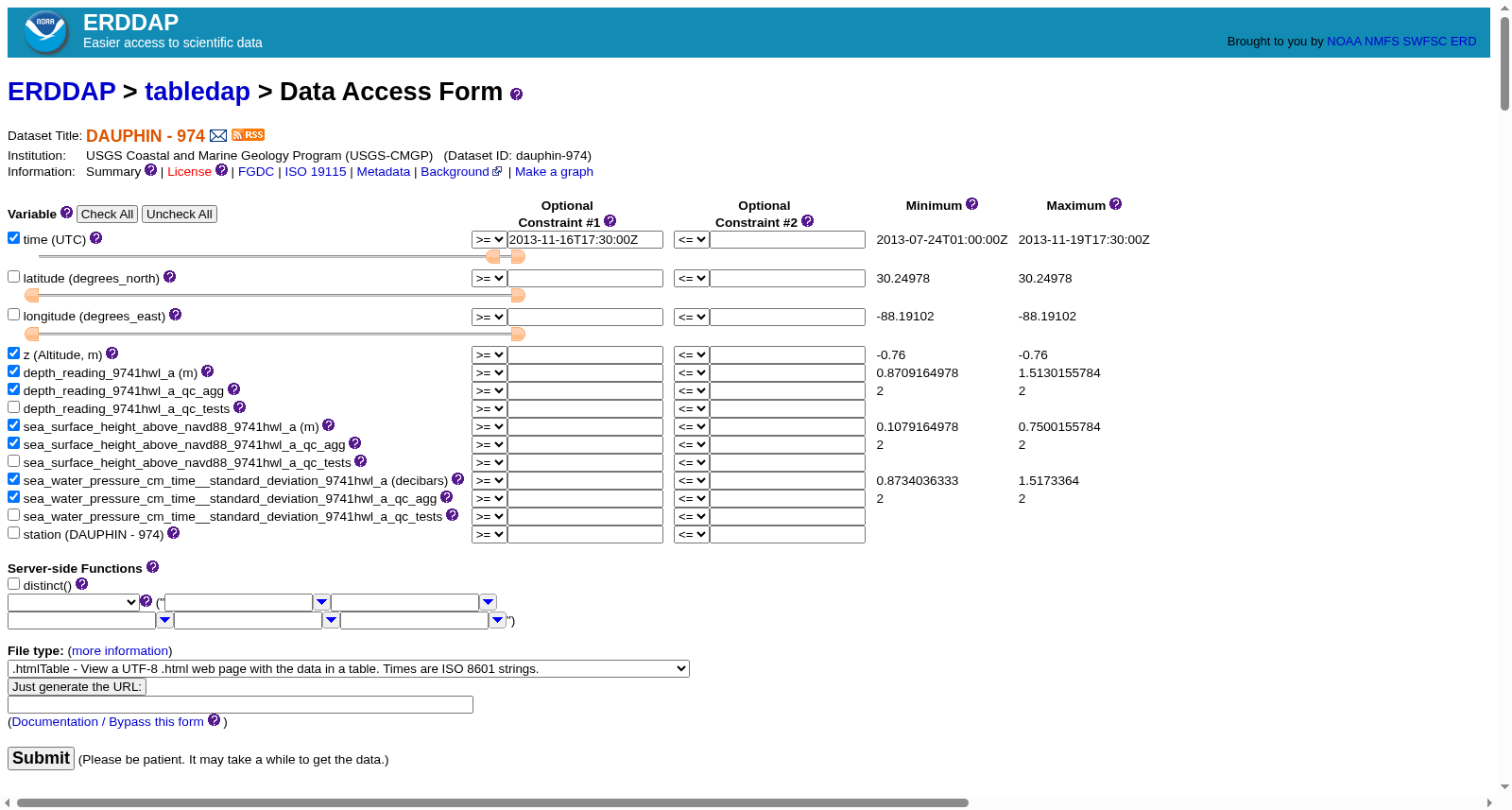Check sea_surface_height_above_navd88_9741hwl_a_qc_tests checkbox
This screenshot has height=810, width=1512.
coord(13,461)
